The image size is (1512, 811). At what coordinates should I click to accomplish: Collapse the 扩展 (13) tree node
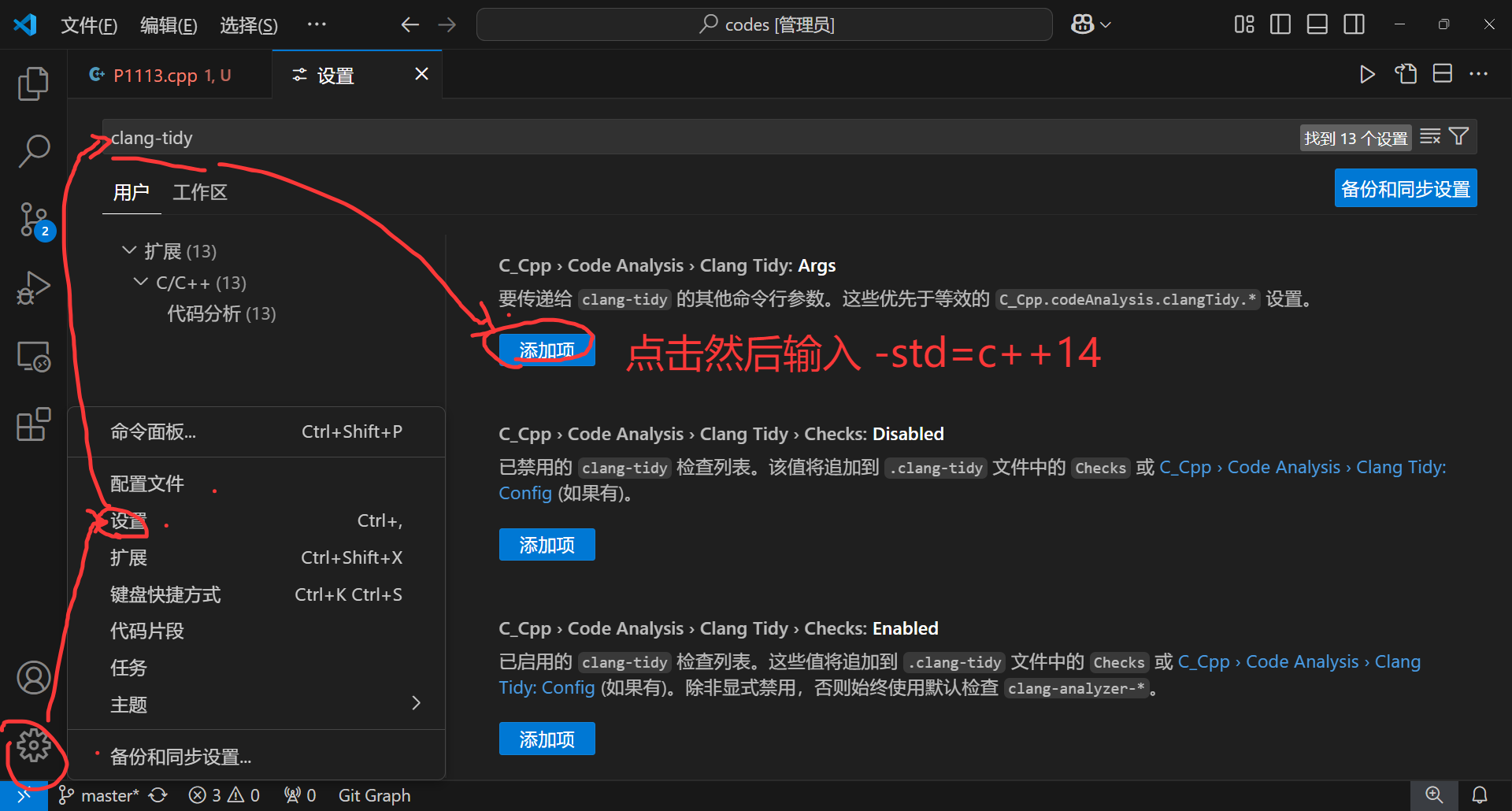point(129,250)
